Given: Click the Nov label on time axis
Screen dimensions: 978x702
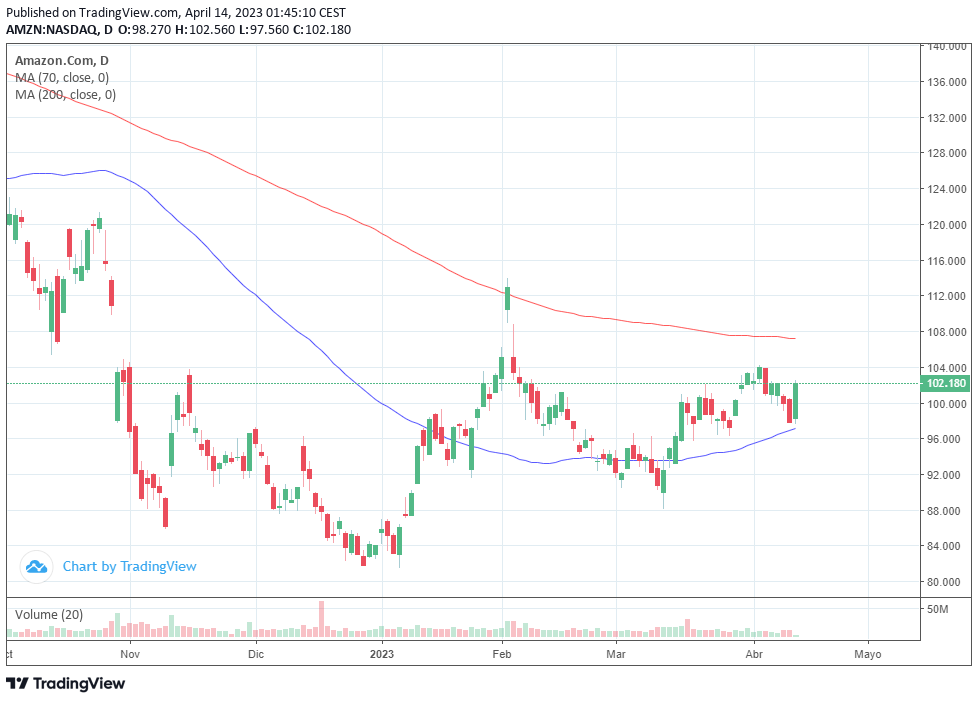Looking at the screenshot, I should pyautogui.click(x=130, y=654).
